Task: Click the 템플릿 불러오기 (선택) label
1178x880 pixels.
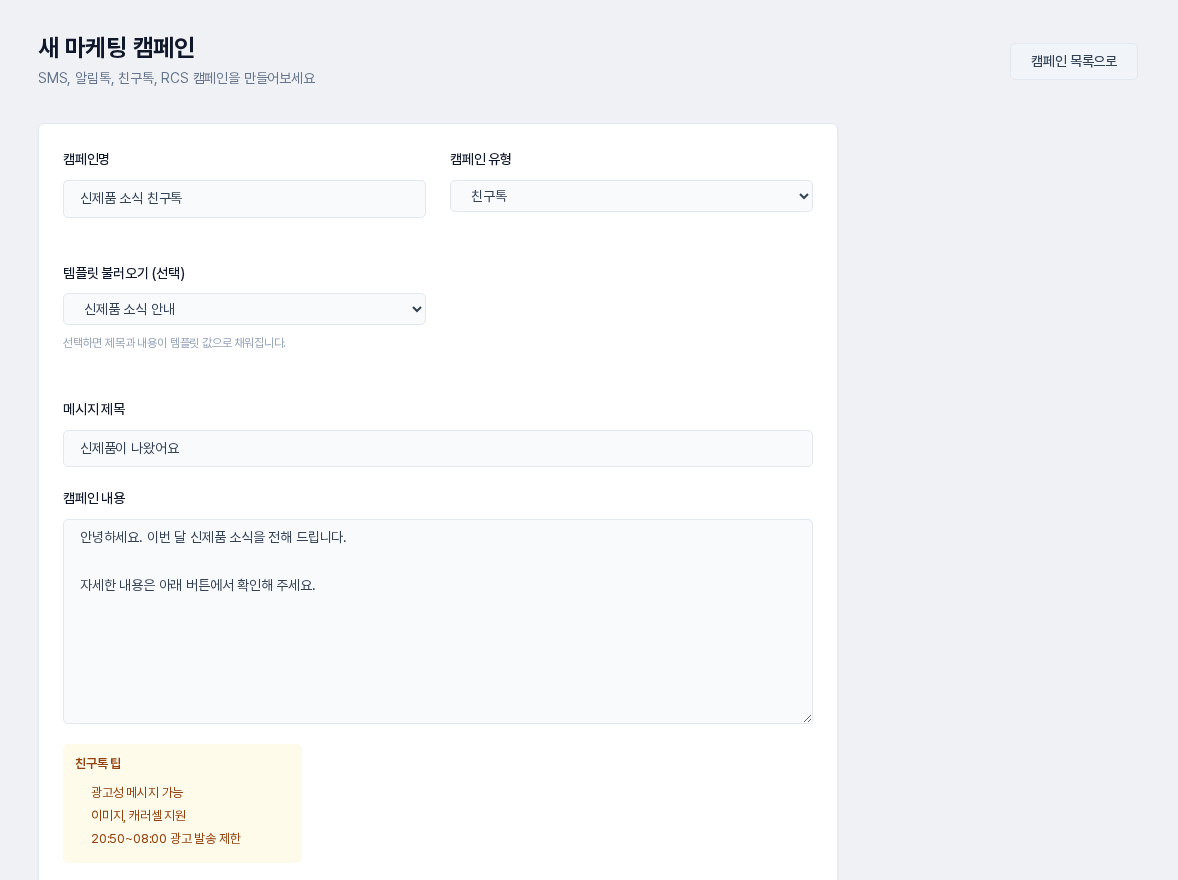Action: (x=124, y=274)
